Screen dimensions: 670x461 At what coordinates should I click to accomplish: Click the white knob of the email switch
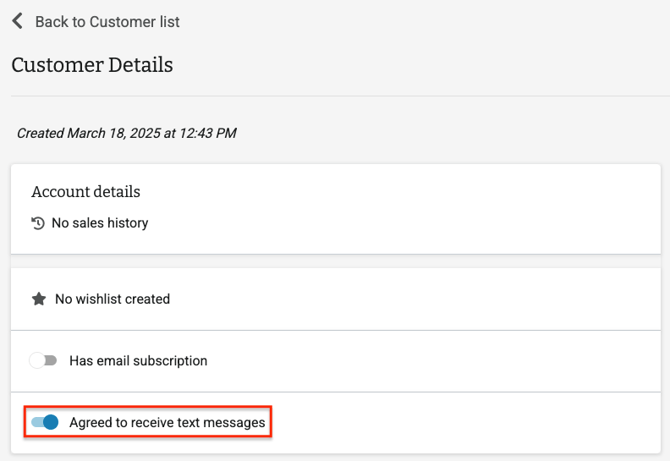tap(38, 360)
